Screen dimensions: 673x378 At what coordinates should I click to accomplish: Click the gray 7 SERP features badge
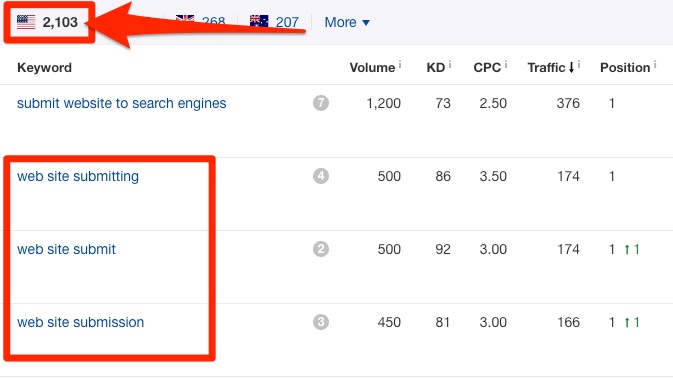(321, 103)
